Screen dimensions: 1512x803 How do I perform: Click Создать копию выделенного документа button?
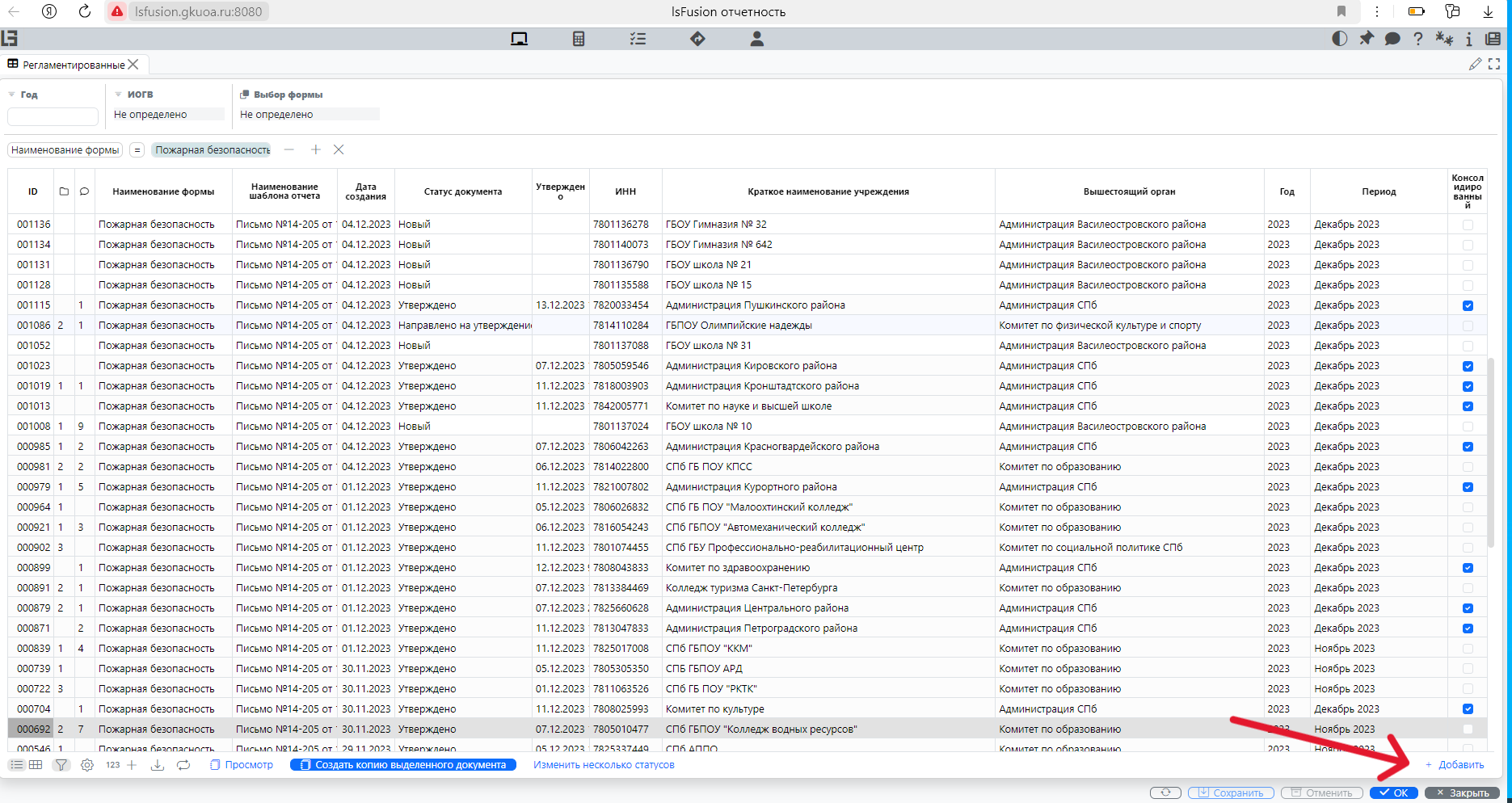click(403, 765)
